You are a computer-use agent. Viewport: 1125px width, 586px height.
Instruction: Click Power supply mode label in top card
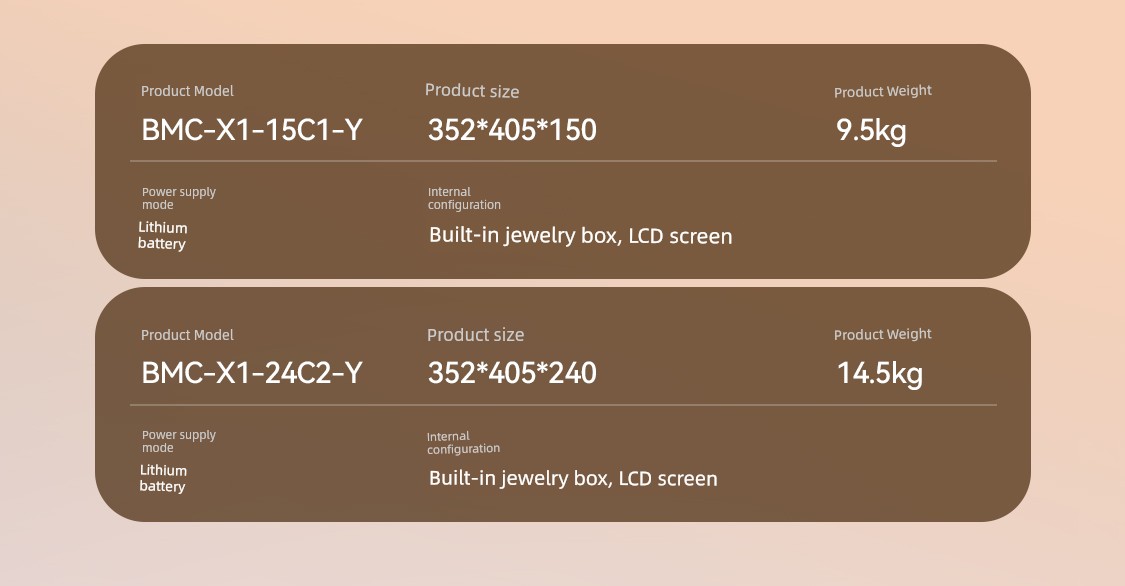tap(179, 198)
